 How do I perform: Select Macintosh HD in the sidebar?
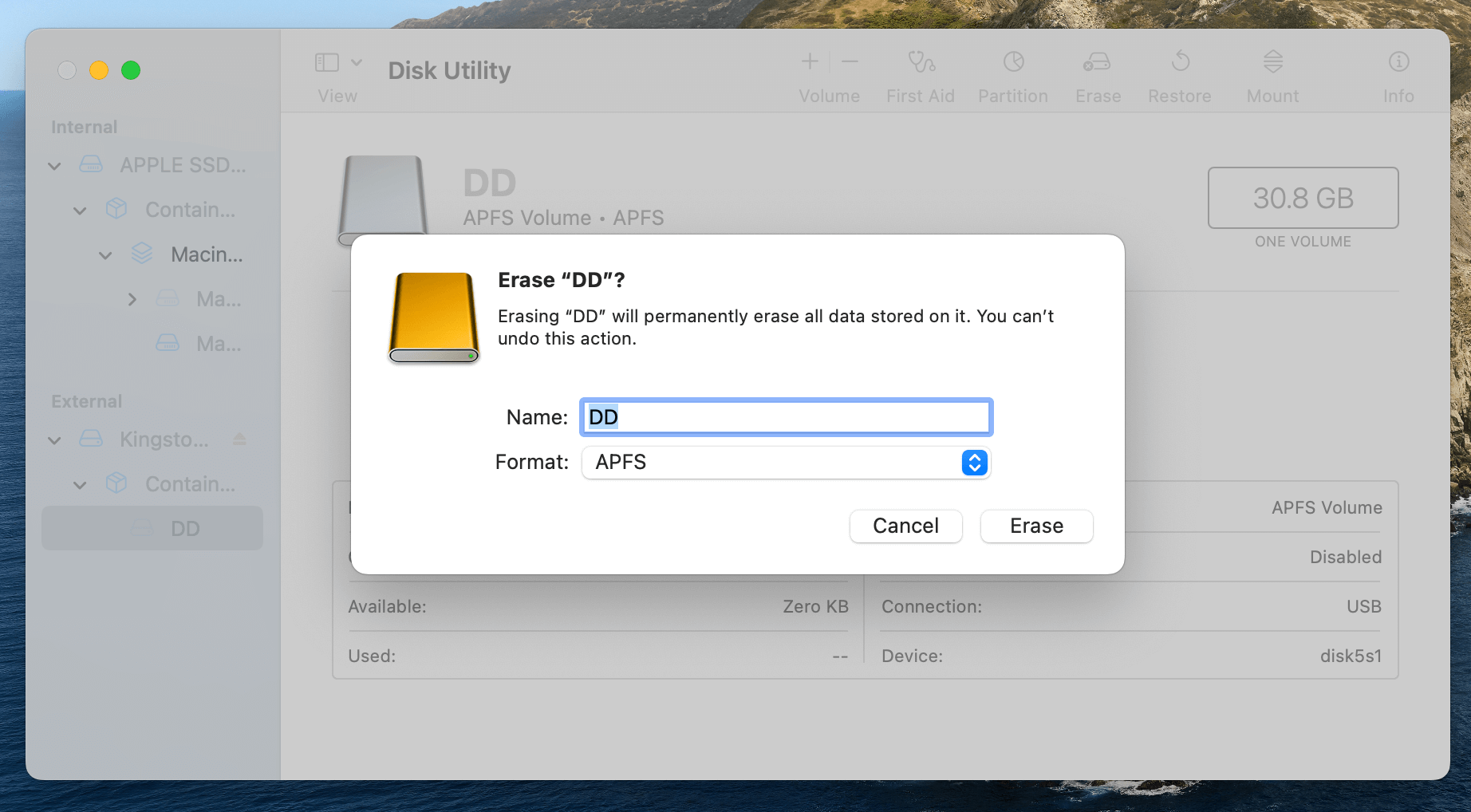pyautogui.click(x=204, y=254)
